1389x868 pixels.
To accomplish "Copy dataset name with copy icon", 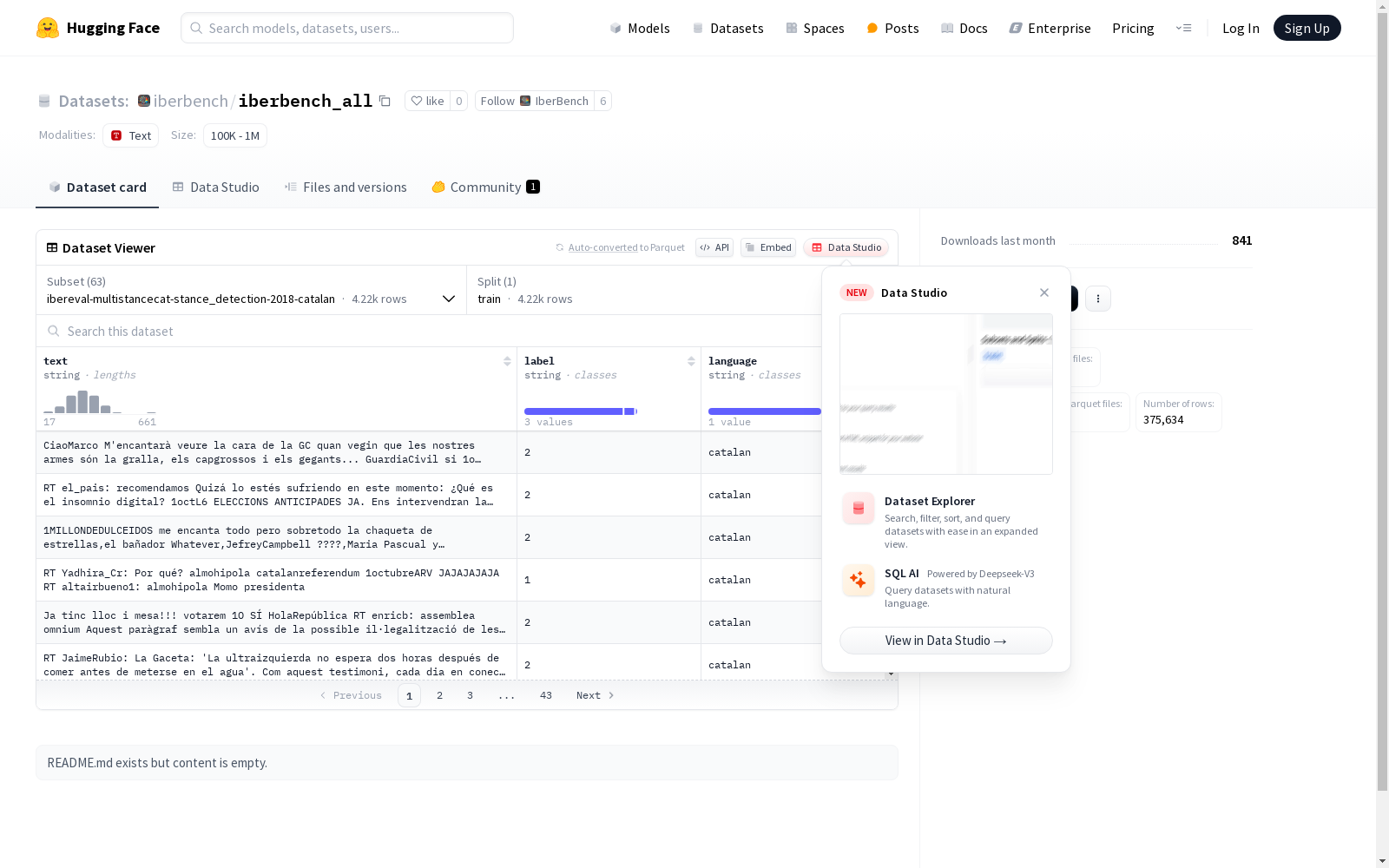I will pyautogui.click(x=385, y=101).
